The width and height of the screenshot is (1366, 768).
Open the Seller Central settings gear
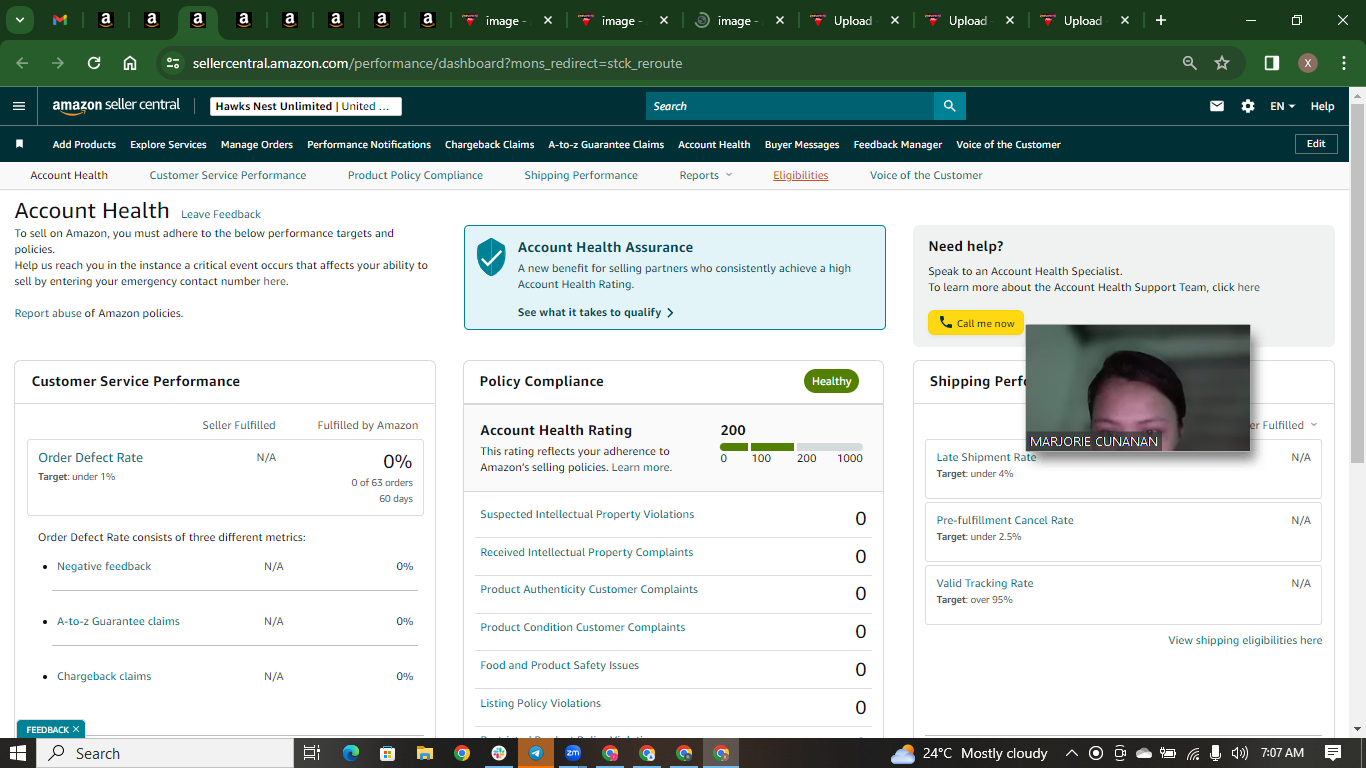1248,106
